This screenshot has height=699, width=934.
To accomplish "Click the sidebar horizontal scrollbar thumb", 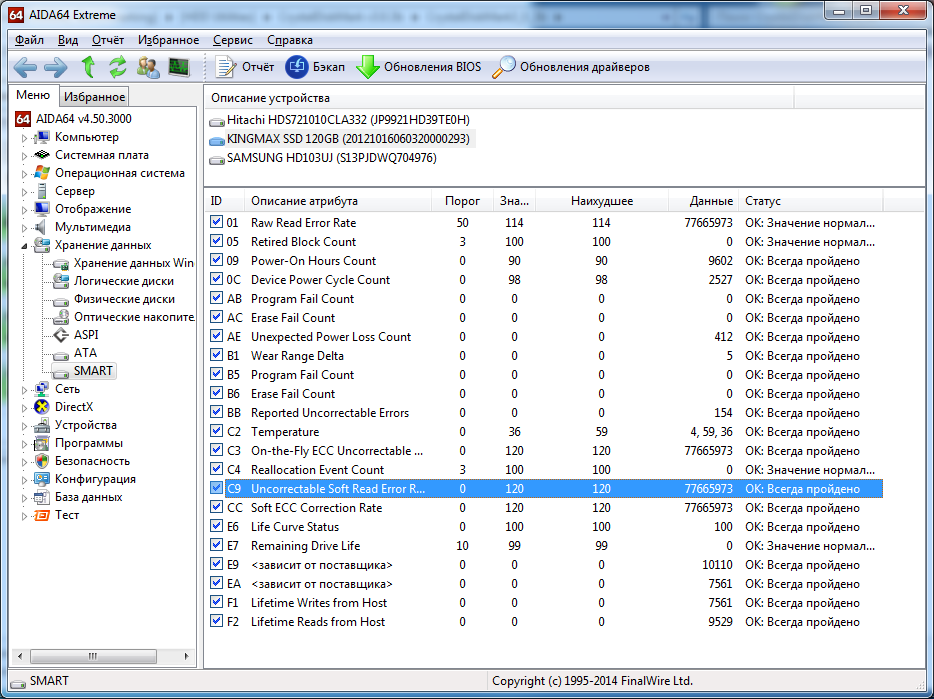I will 93,656.
